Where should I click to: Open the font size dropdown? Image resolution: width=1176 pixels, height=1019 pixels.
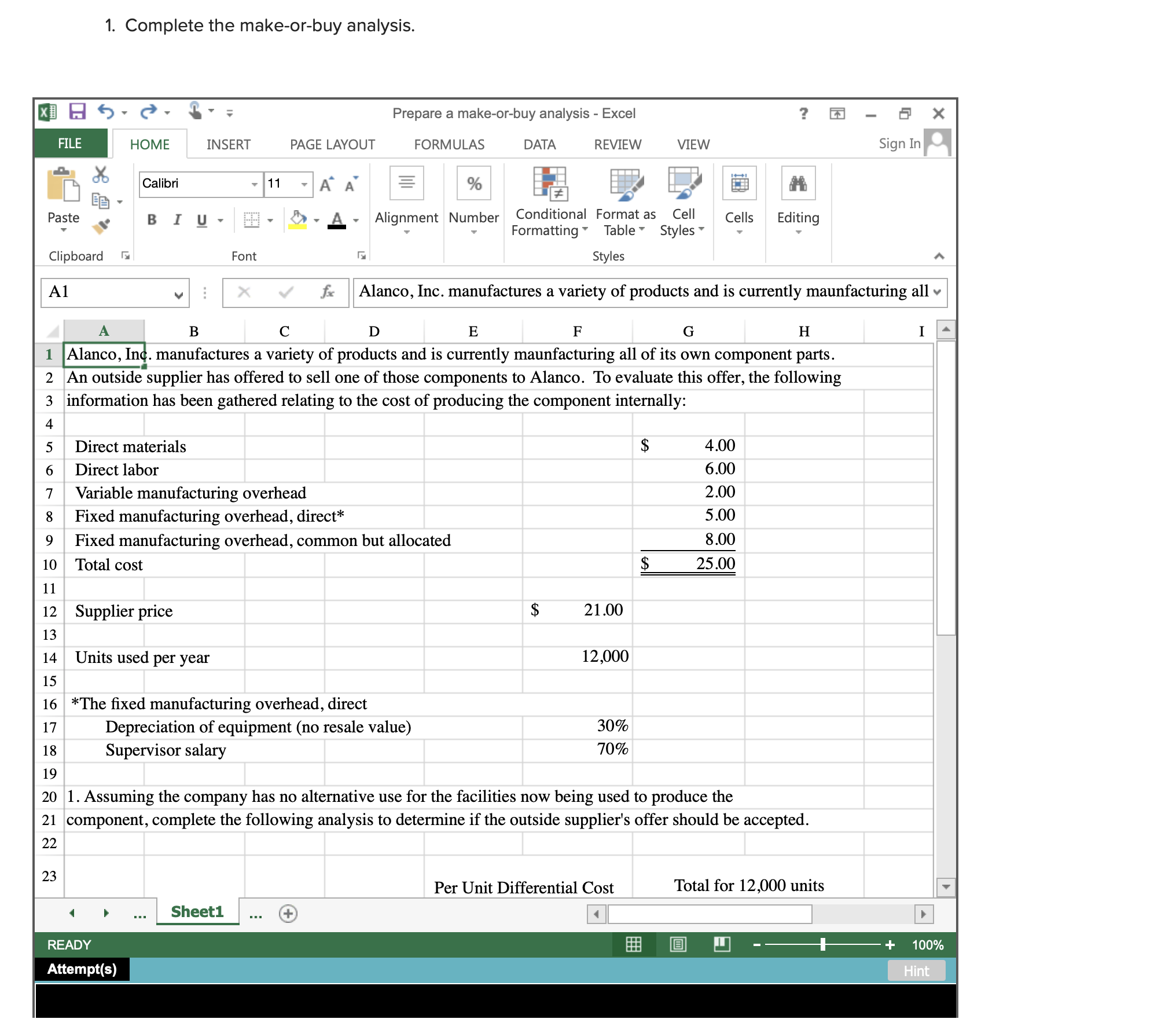(305, 184)
